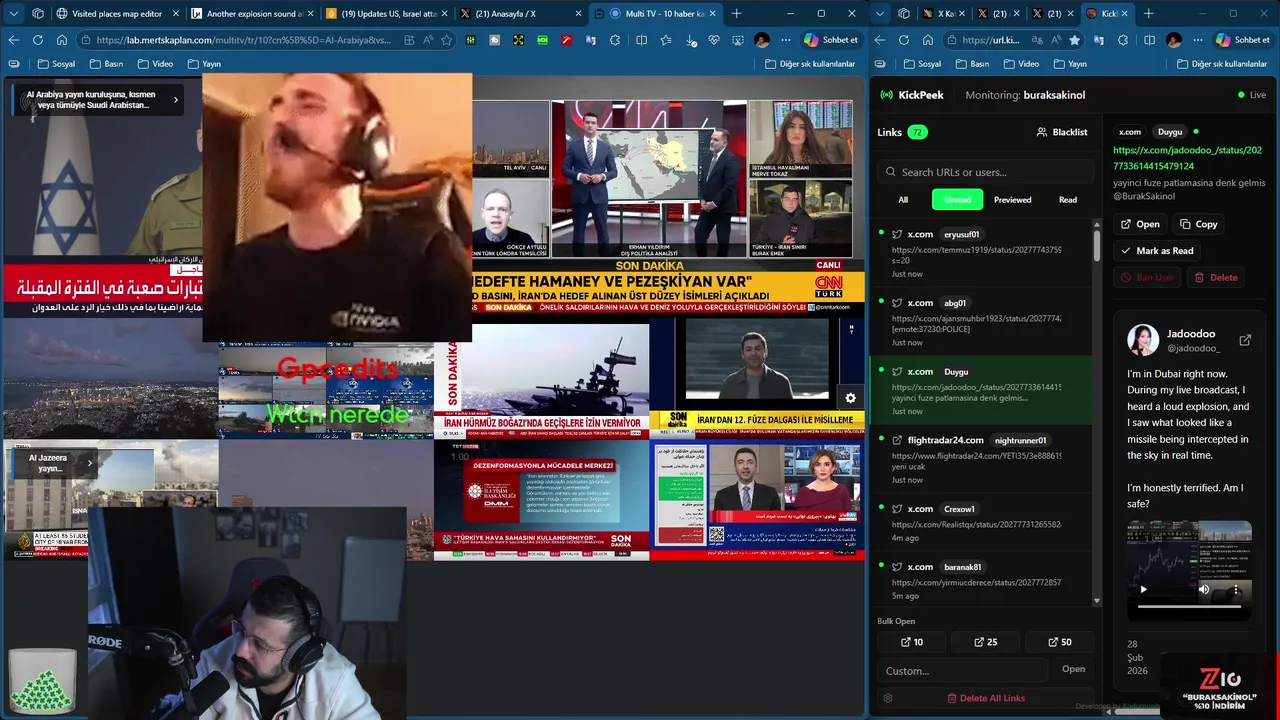The image size is (1280, 720).
Task: Expand the Al Arabiya channel info chevron
Action: 176,99
